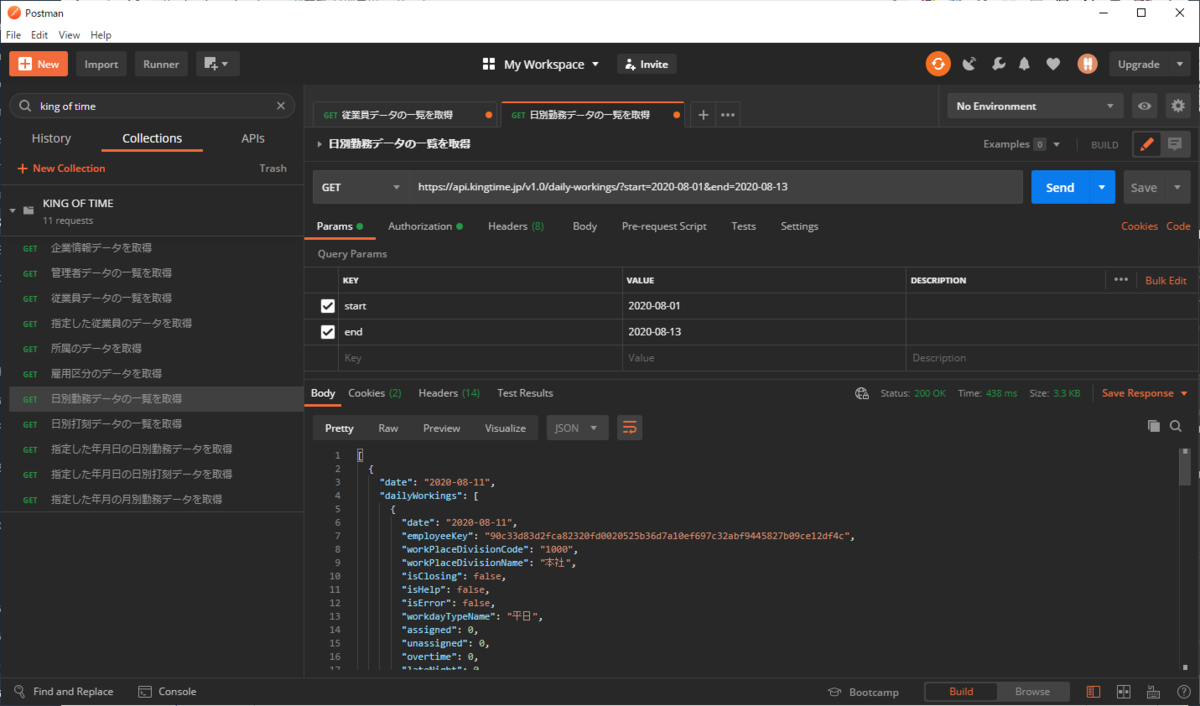The width and height of the screenshot is (1200, 706).
Task: Toggle line wrap icon in response viewer
Action: tap(629, 428)
